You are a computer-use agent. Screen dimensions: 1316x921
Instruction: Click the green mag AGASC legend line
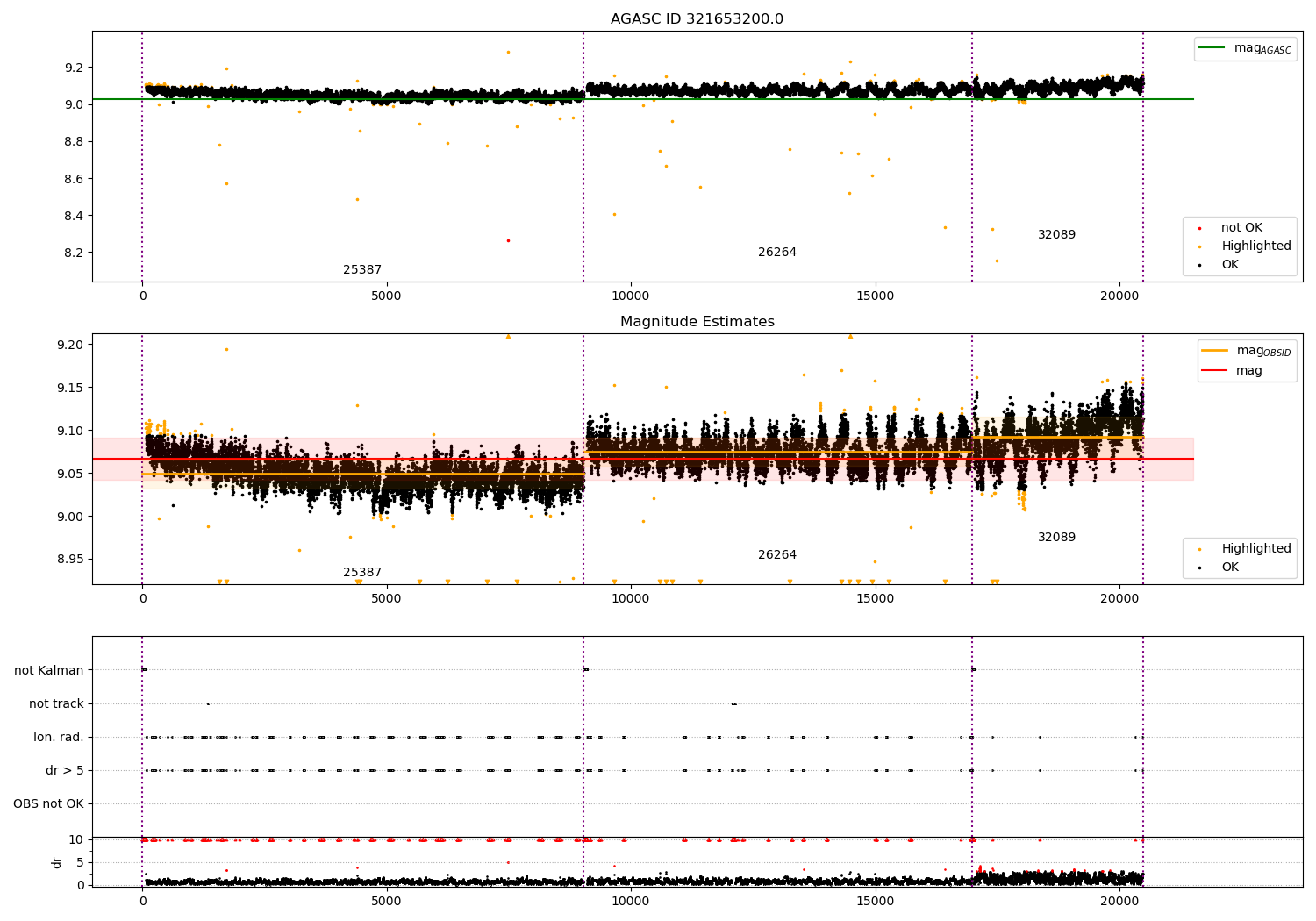pyautogui.click(x=1212, y=48)
